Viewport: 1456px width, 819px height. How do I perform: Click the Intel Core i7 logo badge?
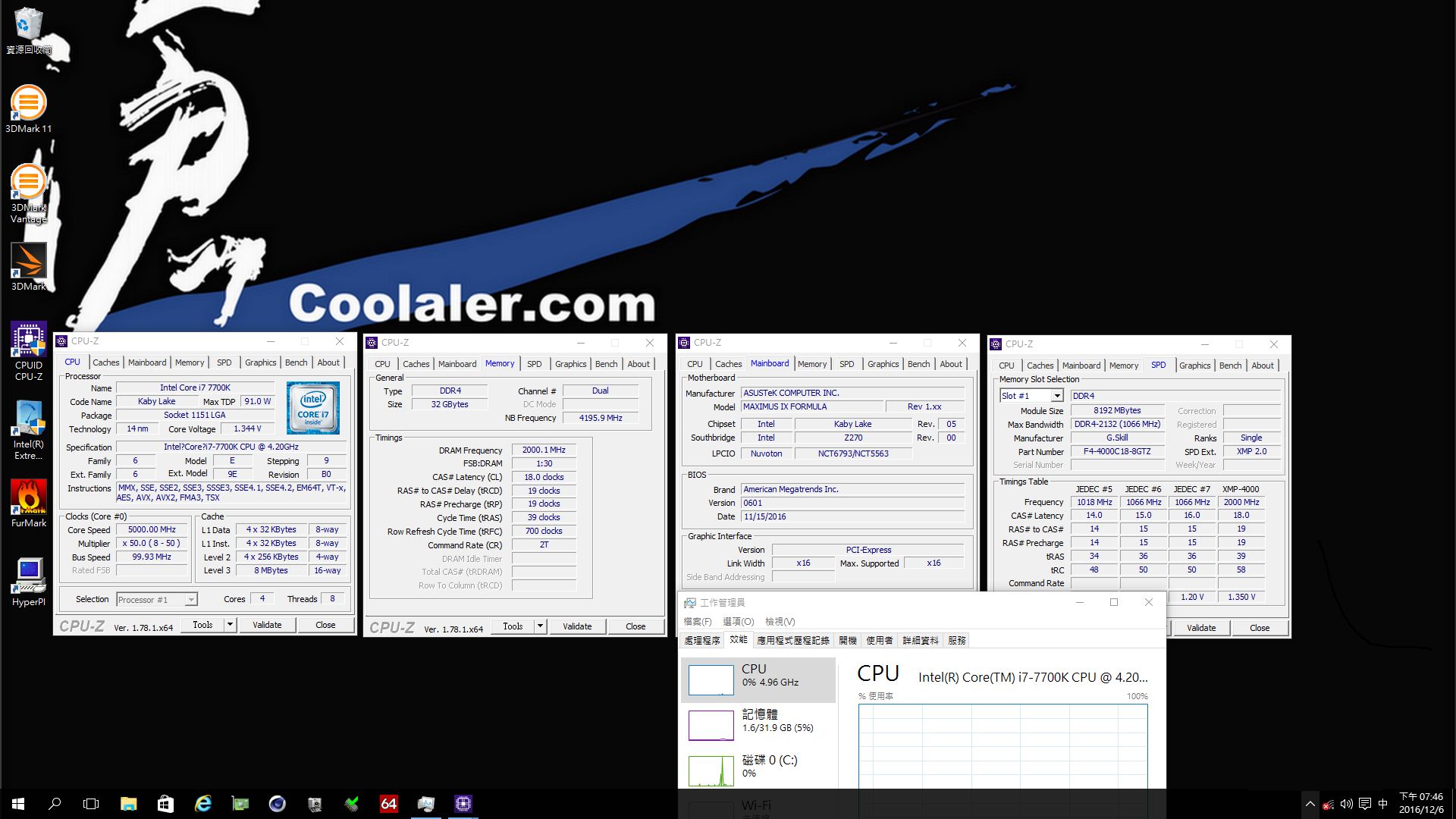click(313, 408)
